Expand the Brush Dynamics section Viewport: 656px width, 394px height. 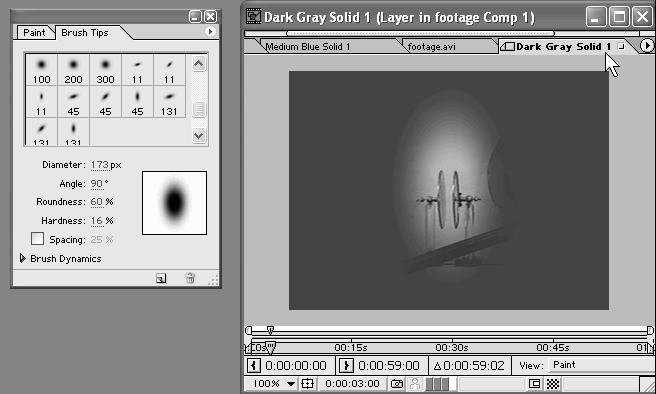tap(23, 258)
